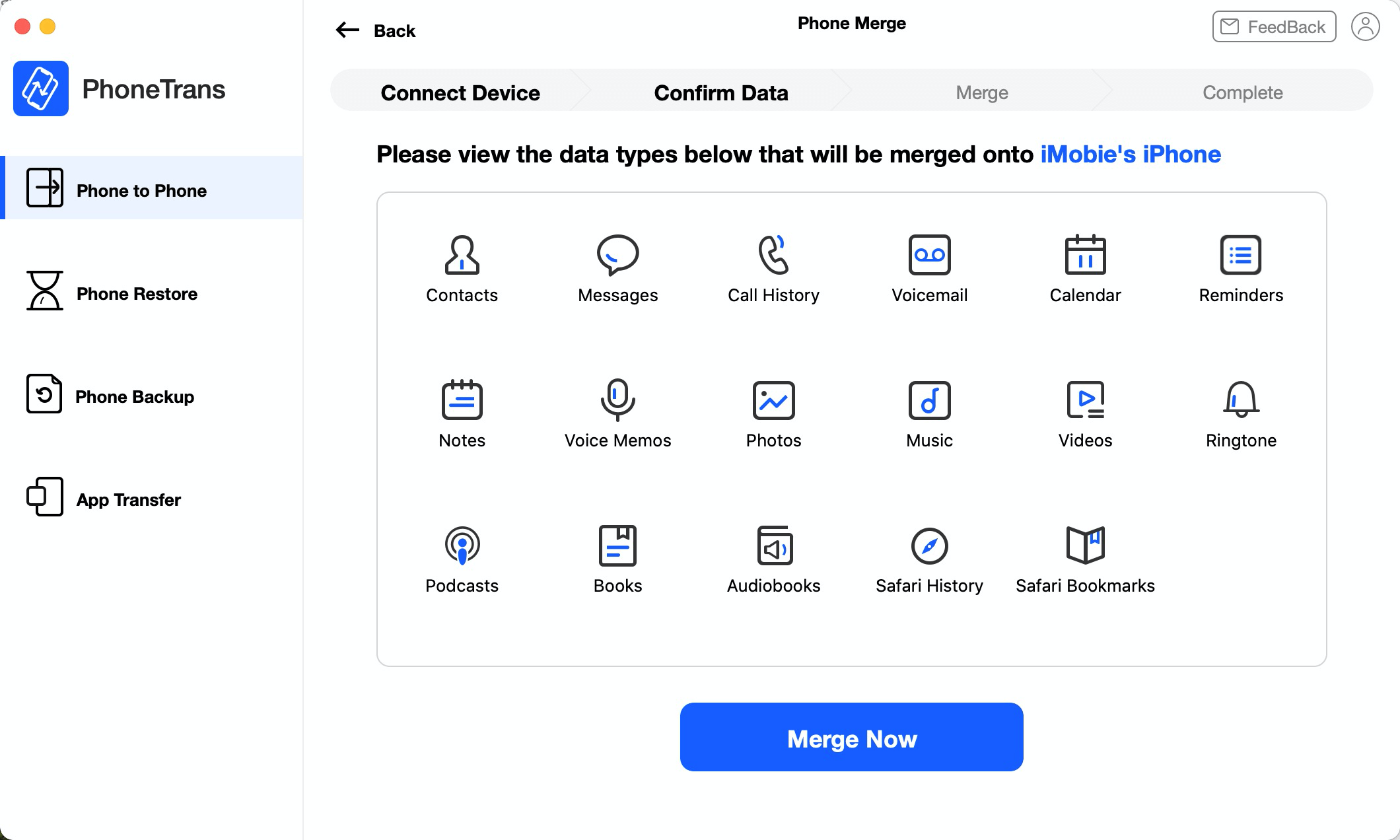Click the Podcasts icon
This screenshot has width=1400, height=840.
462,545
